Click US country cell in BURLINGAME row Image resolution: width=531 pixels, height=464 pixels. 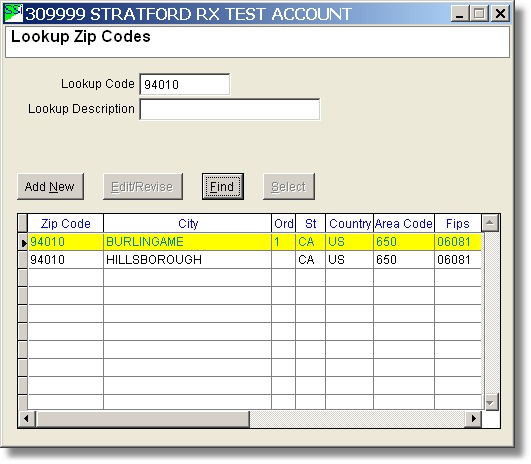[349, 242]
